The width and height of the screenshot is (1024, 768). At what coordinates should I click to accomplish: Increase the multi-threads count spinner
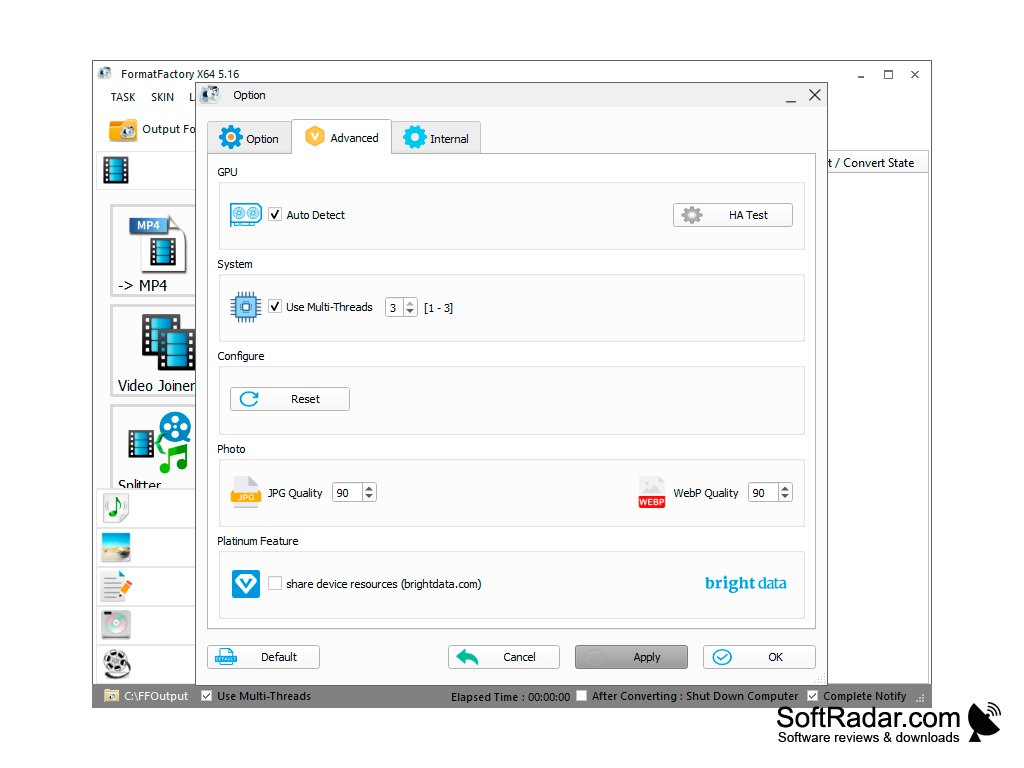coord(410,303)
